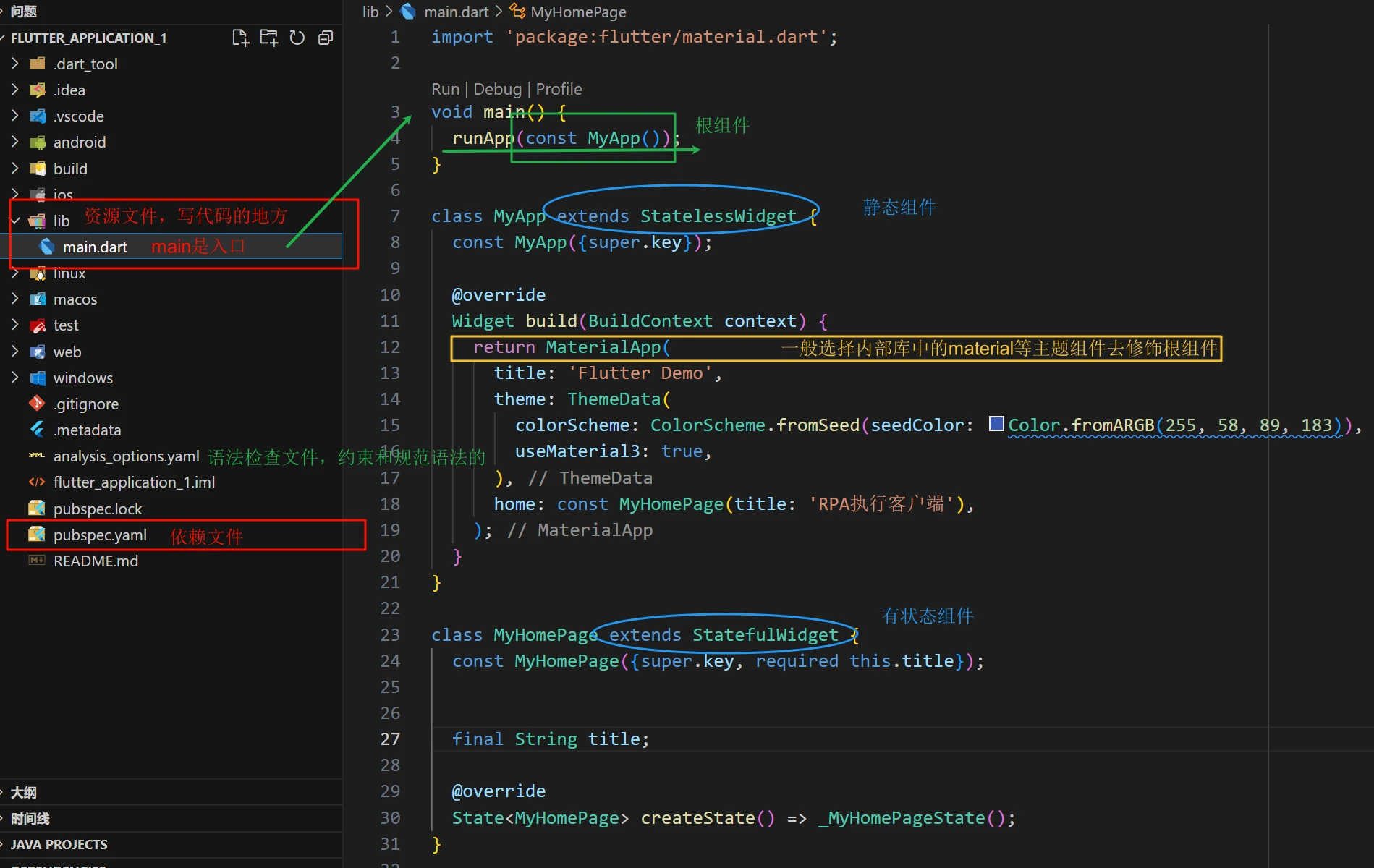
Task: Click the .dart_tool folder icon
Action: [38, 64]
